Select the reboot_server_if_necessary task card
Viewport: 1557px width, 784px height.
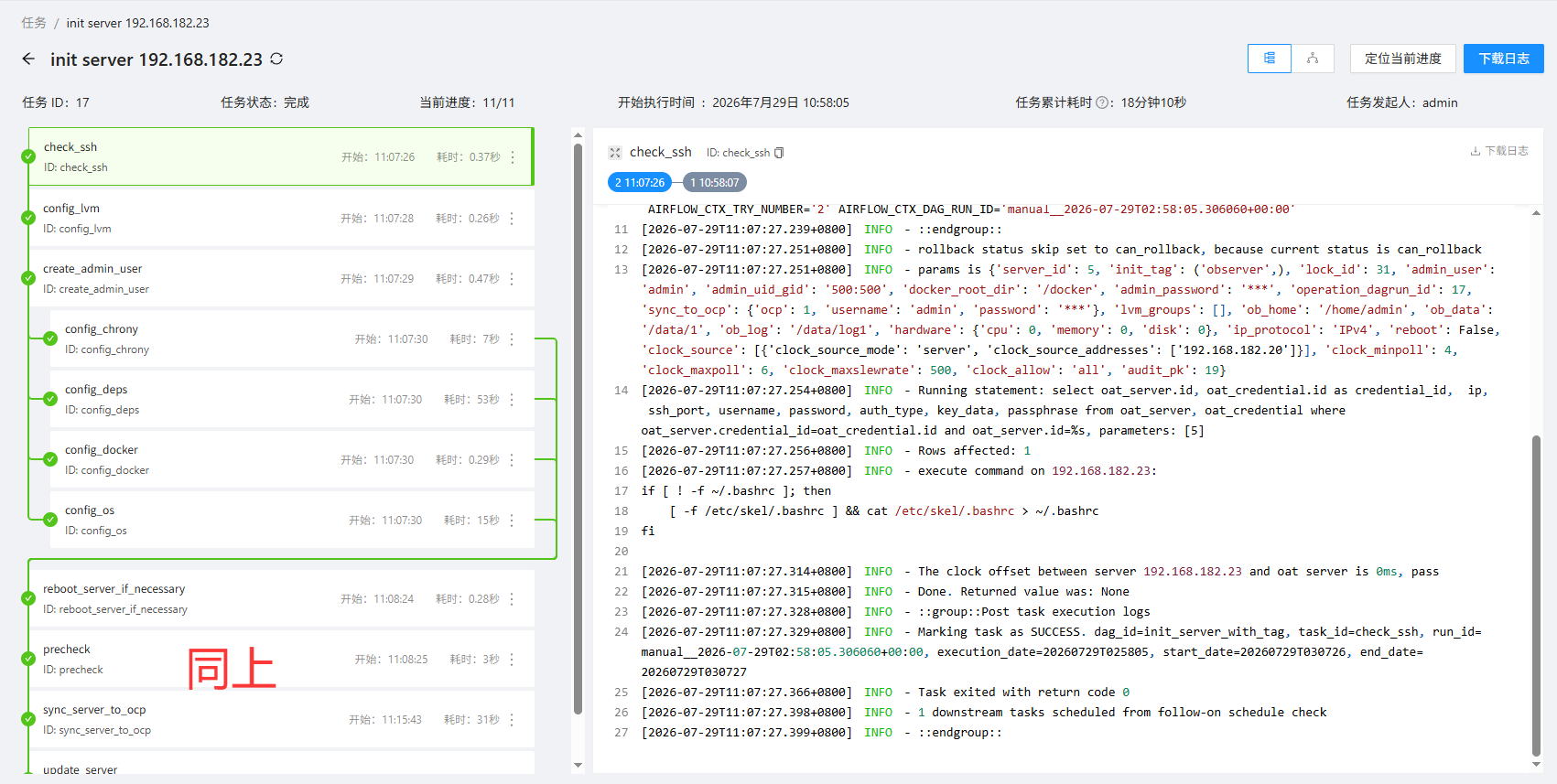coord(281,598)
